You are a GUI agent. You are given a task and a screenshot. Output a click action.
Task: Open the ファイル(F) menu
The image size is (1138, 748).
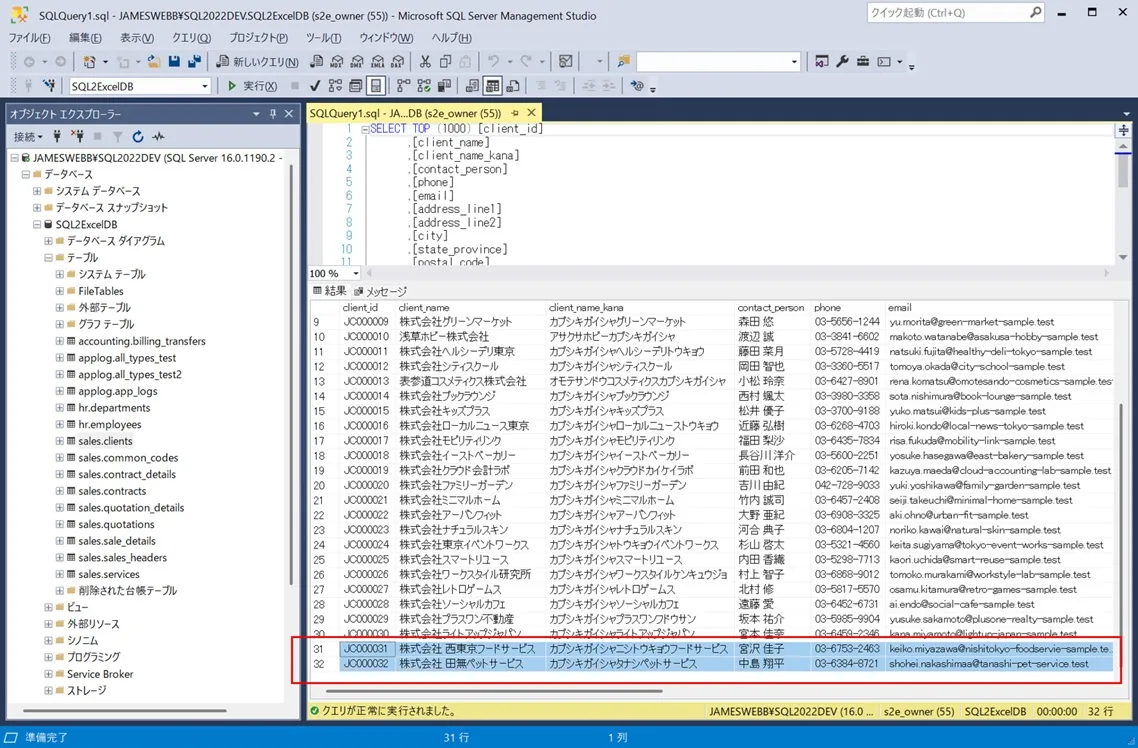[x=30, y=38]
